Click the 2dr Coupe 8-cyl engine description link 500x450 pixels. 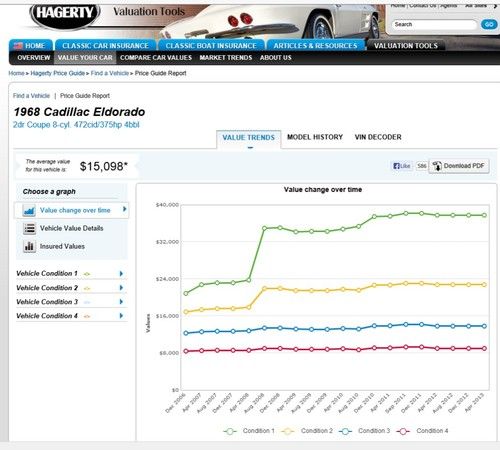(76, 125)
